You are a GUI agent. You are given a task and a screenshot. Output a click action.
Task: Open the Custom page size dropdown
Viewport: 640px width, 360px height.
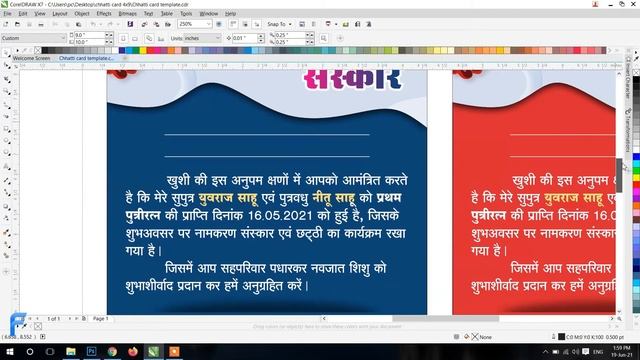[x=63, y=38]
